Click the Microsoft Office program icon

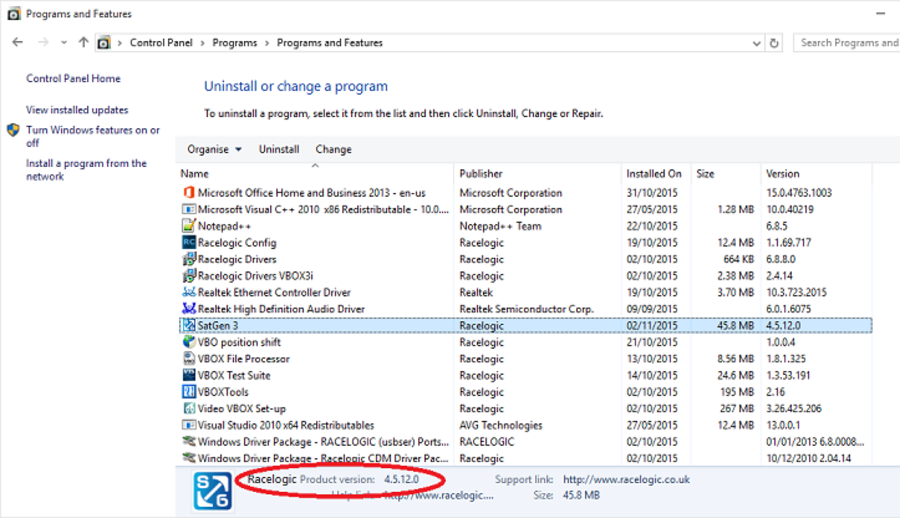click(x=189, y=193)
